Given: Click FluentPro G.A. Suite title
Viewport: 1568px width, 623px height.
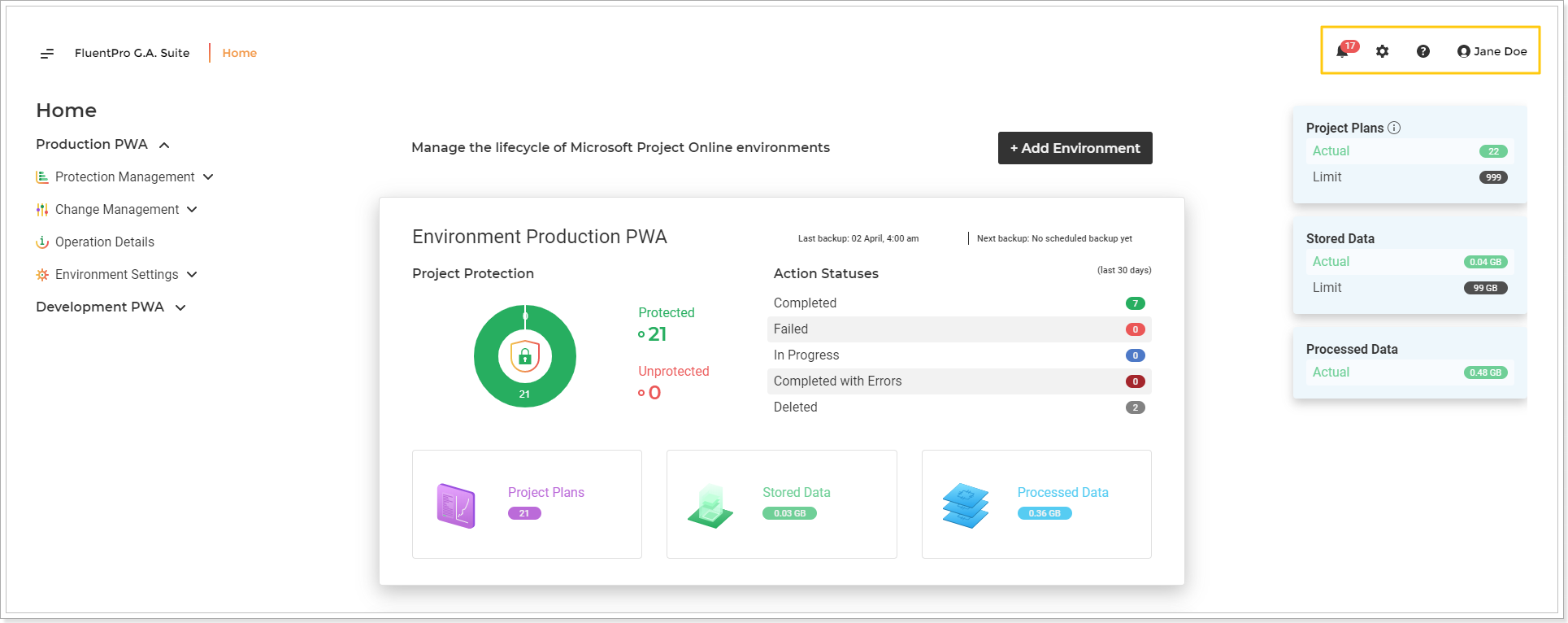Looking at the screenshot, I should coord(132,53).
